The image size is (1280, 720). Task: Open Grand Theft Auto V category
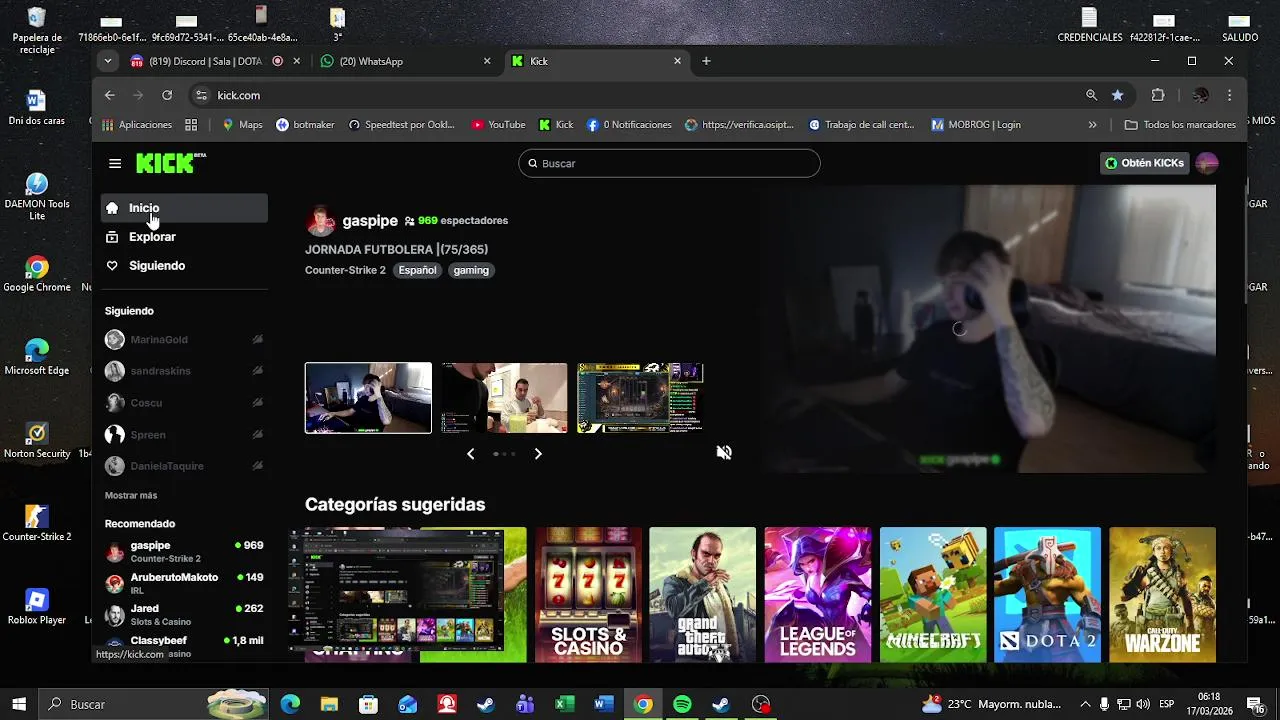702,595
